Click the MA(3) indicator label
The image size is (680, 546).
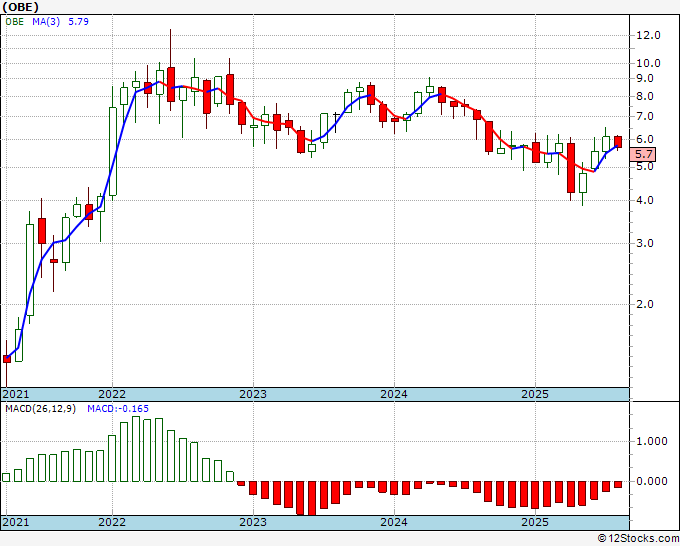pyautogui.click(x=46, y=22)
